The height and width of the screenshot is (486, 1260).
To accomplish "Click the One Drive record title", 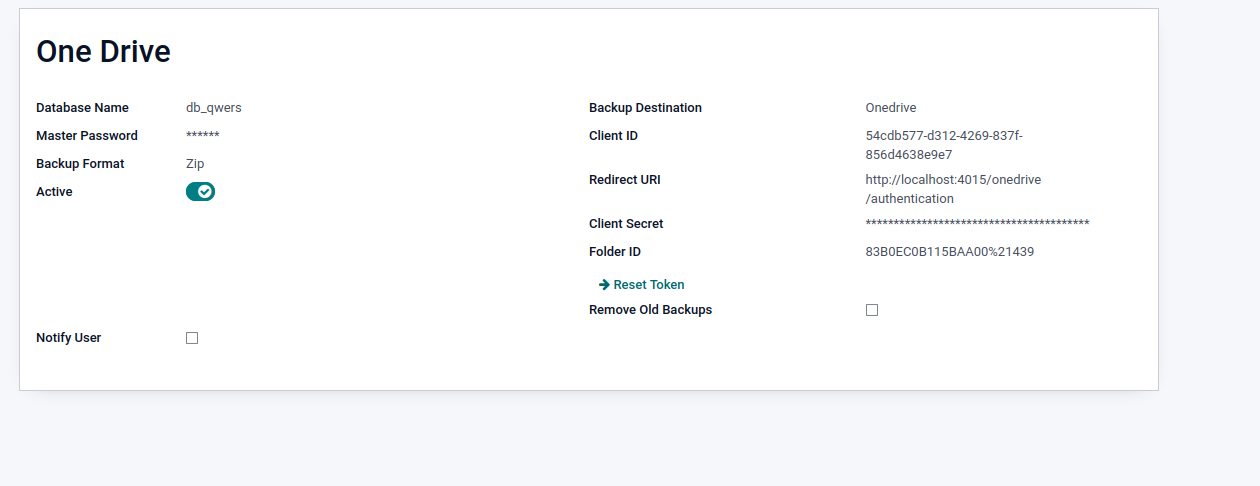I will click(x=104, y=52).
